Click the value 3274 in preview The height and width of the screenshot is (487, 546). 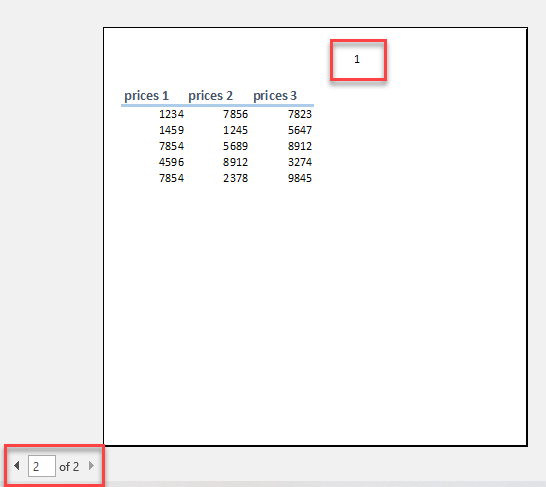pyautogui.click(x=300, y=162)
